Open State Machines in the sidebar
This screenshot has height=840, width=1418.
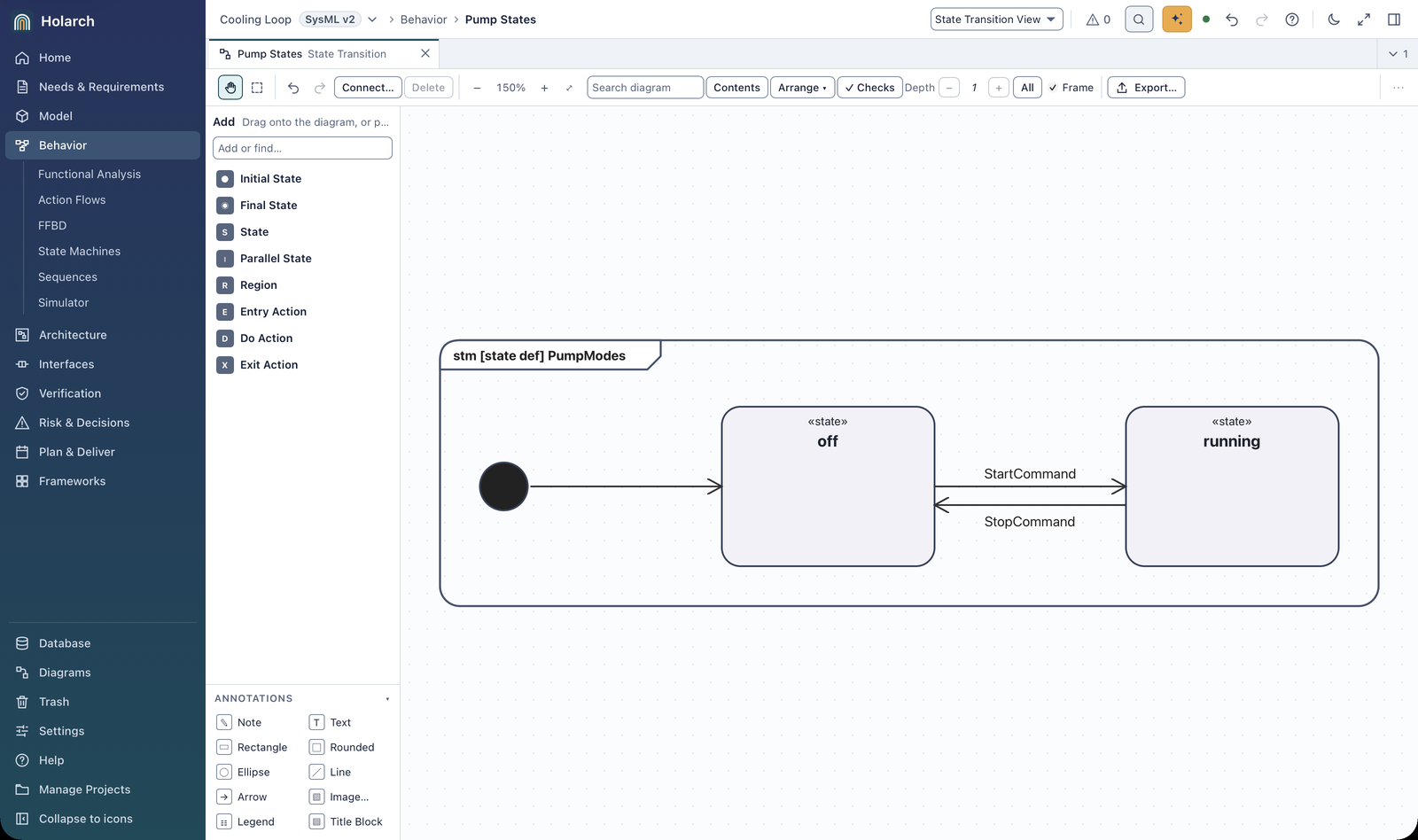point(79,252)
